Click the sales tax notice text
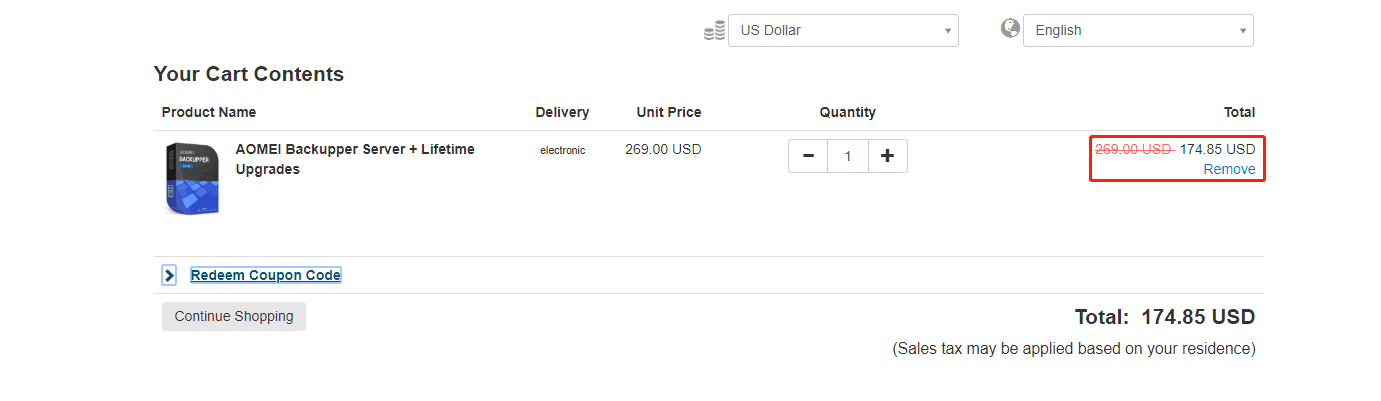The image size is (1381, 401). point(1073,349)
